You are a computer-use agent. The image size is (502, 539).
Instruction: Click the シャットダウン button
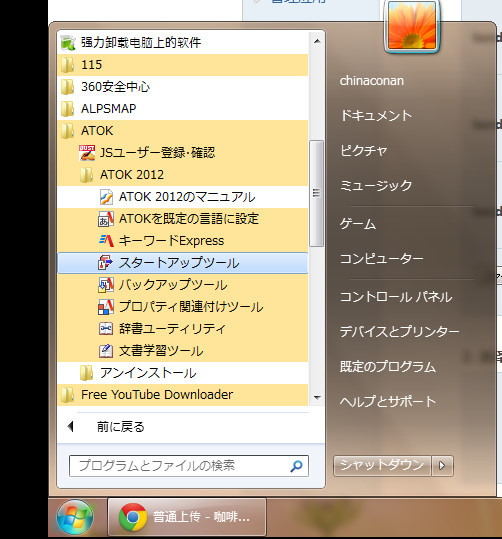(382, 466)
